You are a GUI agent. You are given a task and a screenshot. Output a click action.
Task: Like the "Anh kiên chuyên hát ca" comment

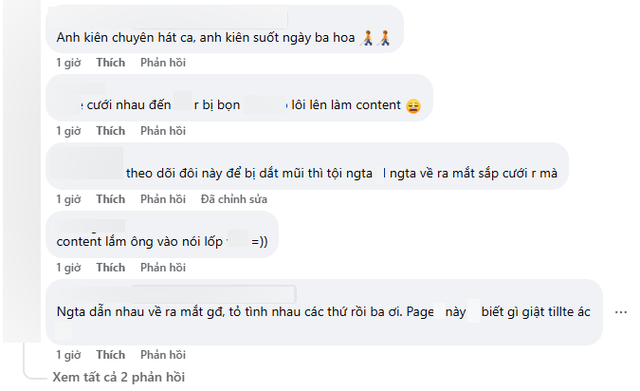(x=111, y=62)
